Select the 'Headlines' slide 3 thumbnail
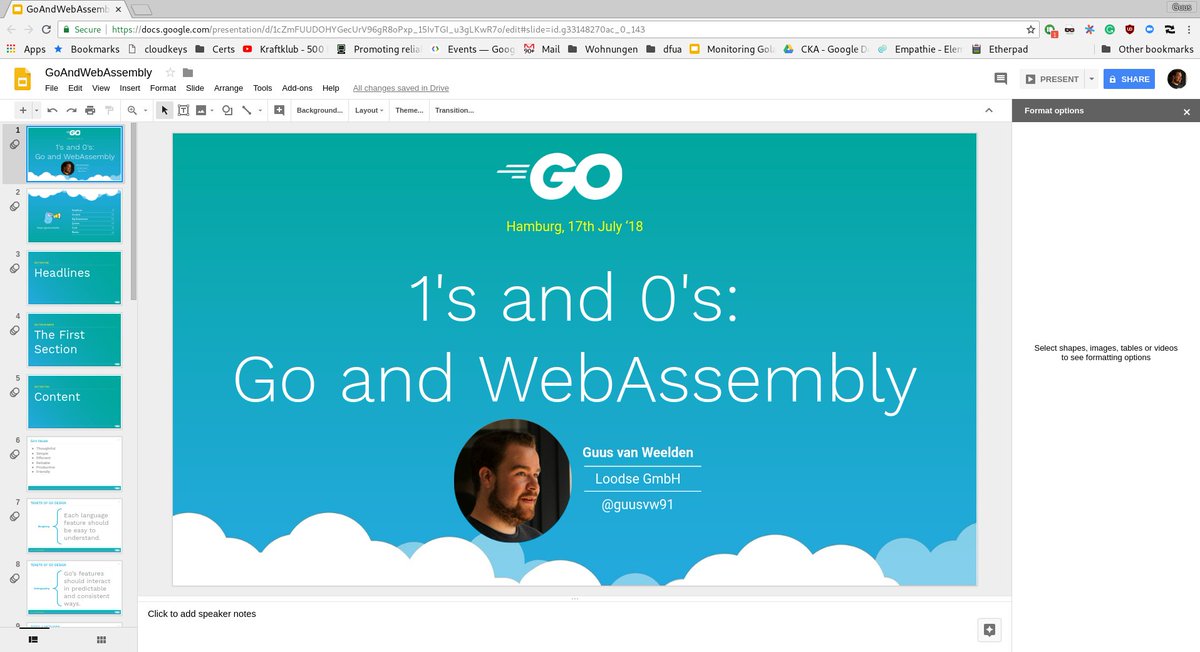This screenshot has width=1200, height=652. pyautogui.click(x=75, y=277)
